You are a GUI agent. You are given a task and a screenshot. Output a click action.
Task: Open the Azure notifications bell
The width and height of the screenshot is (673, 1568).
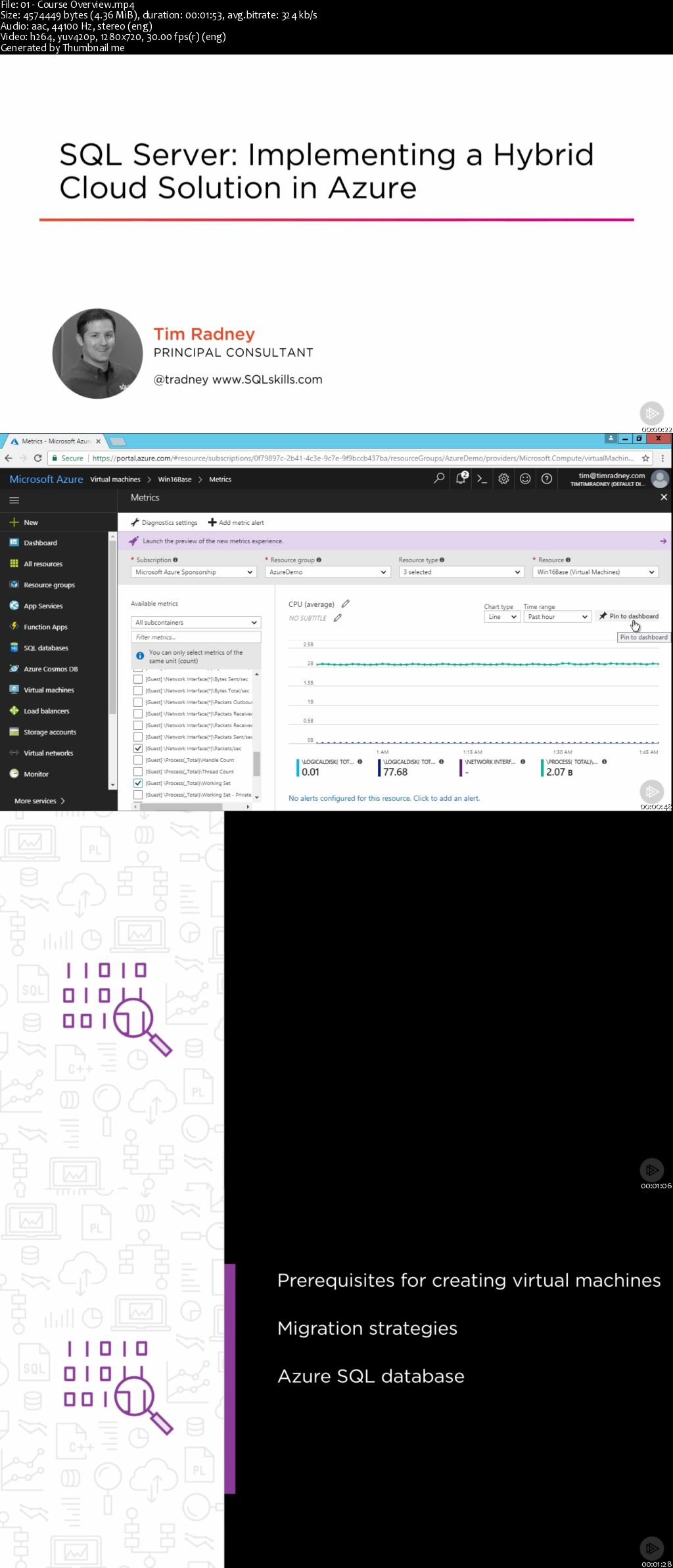click(x=461, y=479)
